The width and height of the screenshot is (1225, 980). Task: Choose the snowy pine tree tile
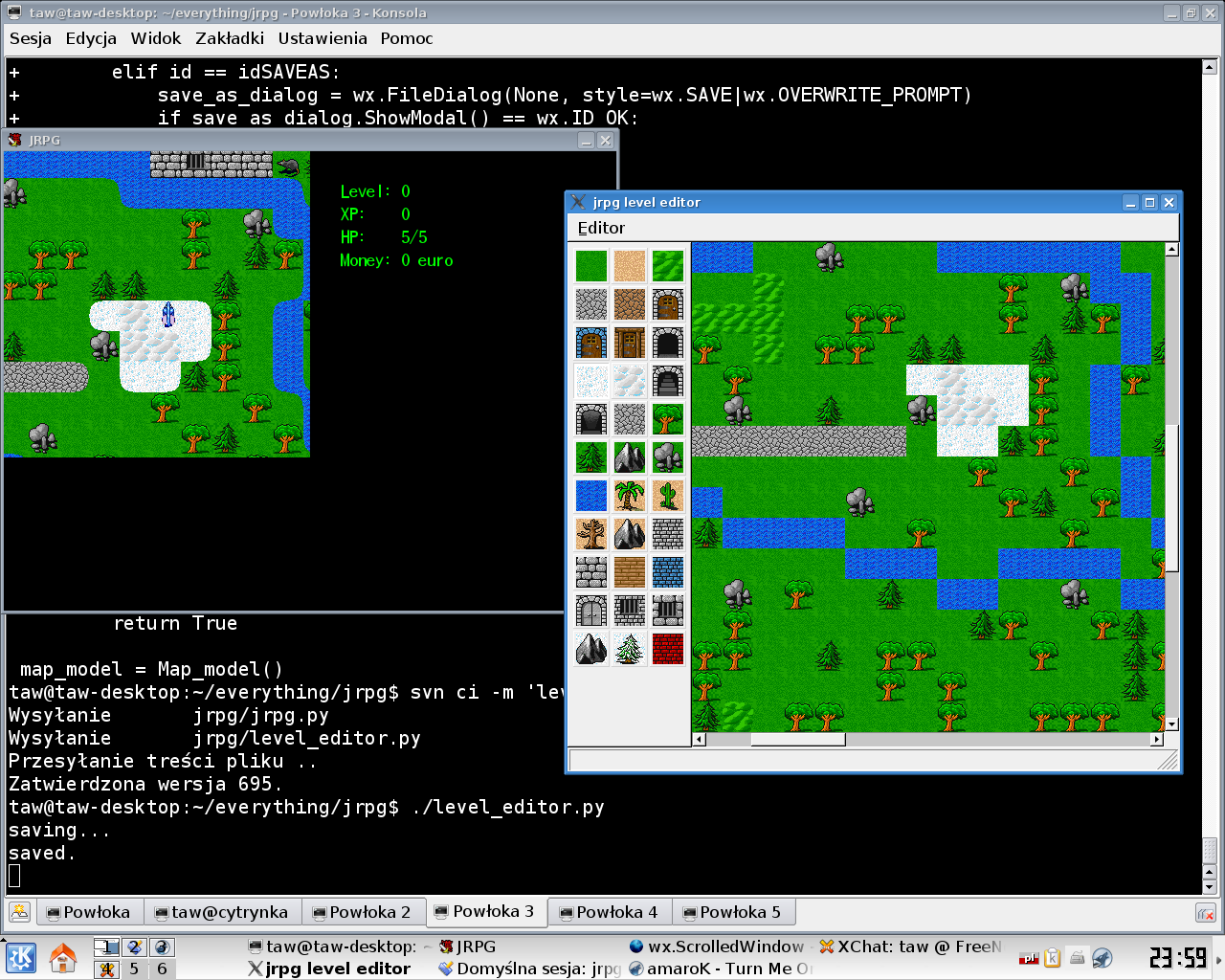click(x=629, y=649)
